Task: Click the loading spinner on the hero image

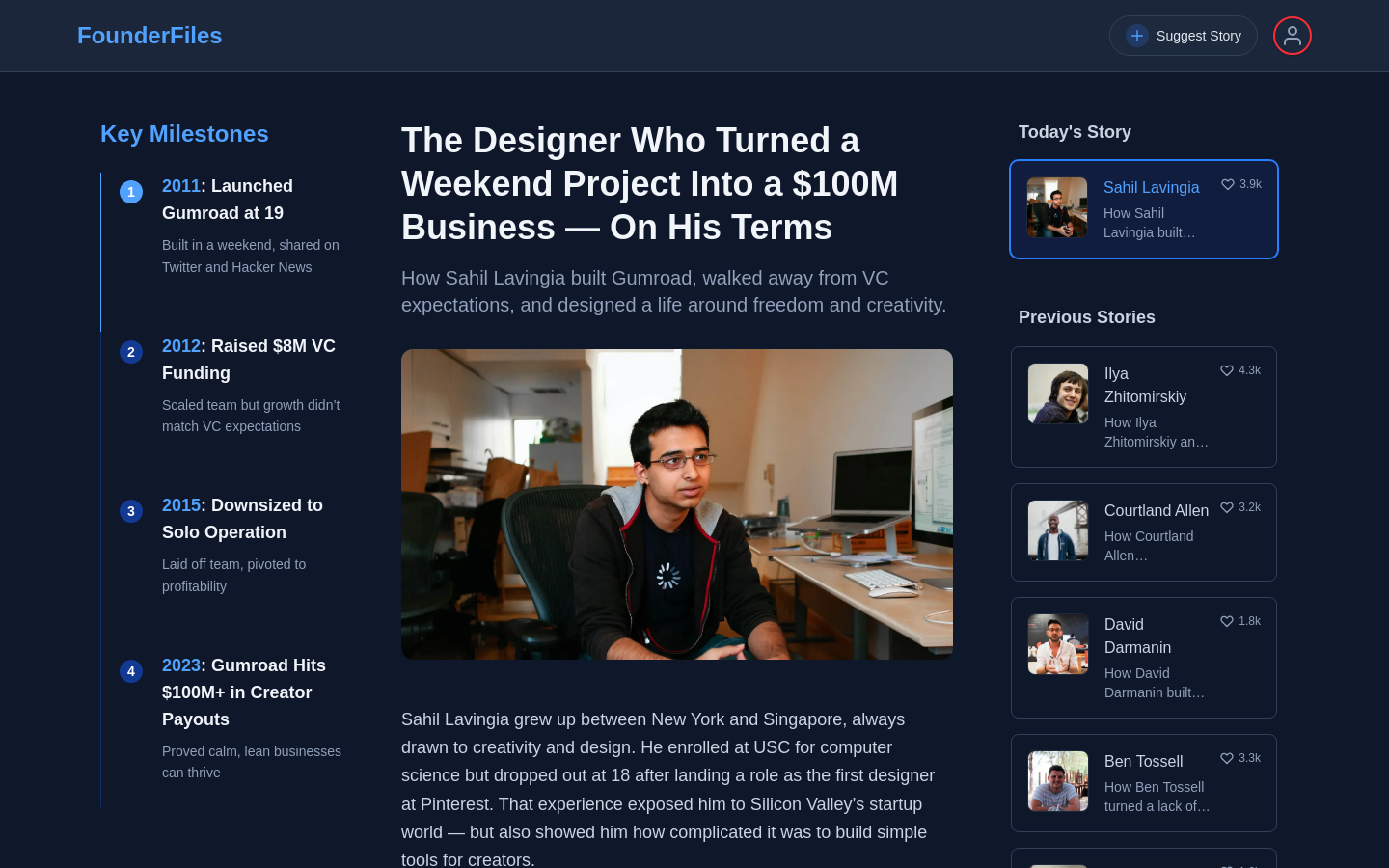Action: 668,576
